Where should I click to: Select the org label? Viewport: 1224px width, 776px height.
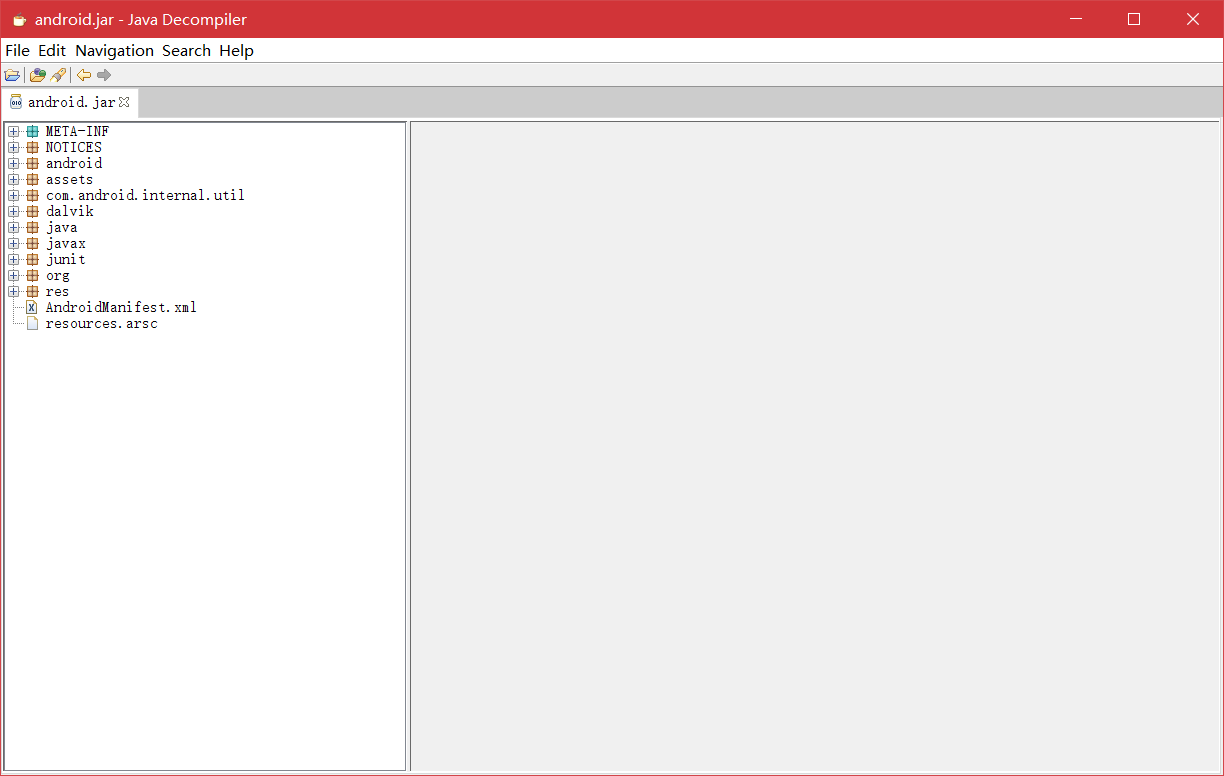tap(57, 275)
